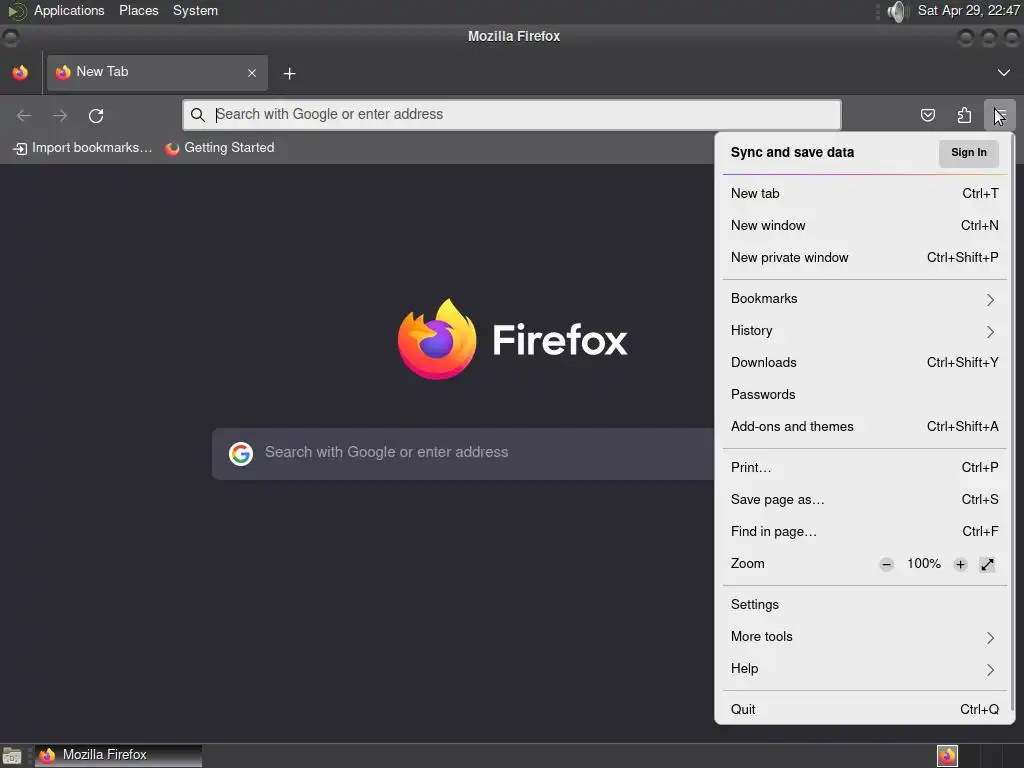
Task: Click the Forward navigation arrow
Action: (x=60, y=116)
